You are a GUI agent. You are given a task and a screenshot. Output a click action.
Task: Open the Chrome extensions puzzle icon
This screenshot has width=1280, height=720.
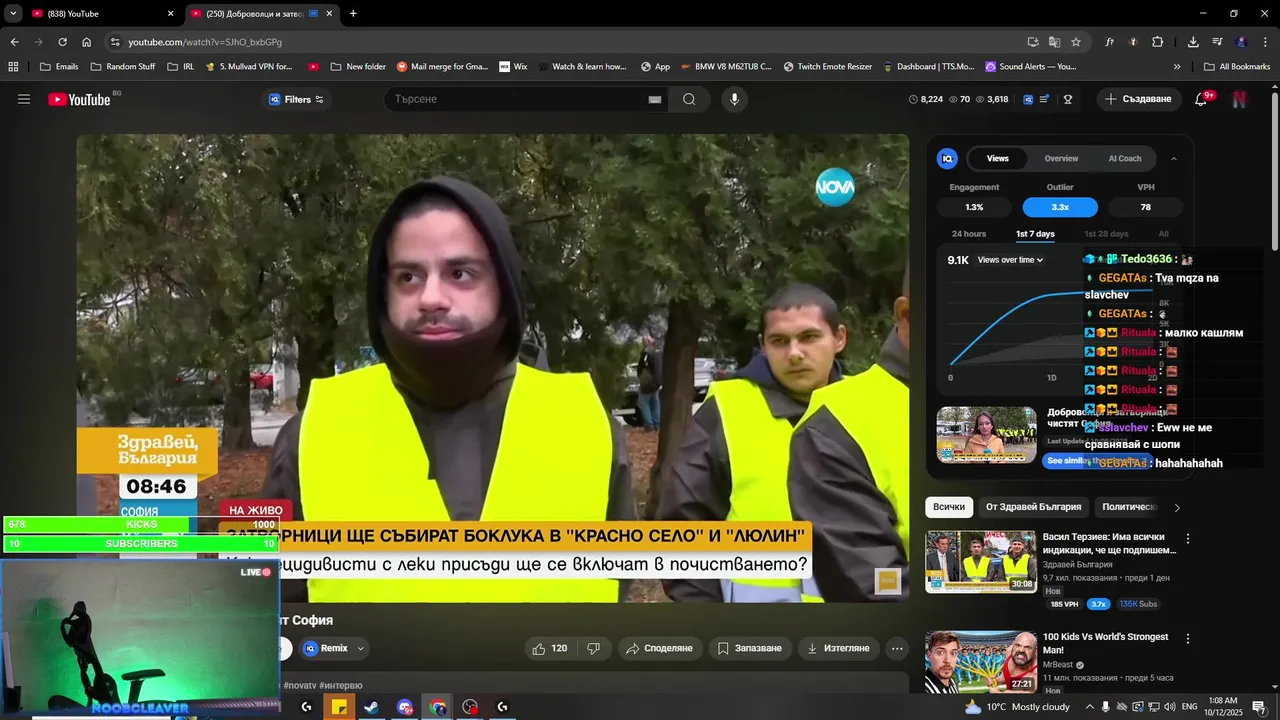point(1157,42)
